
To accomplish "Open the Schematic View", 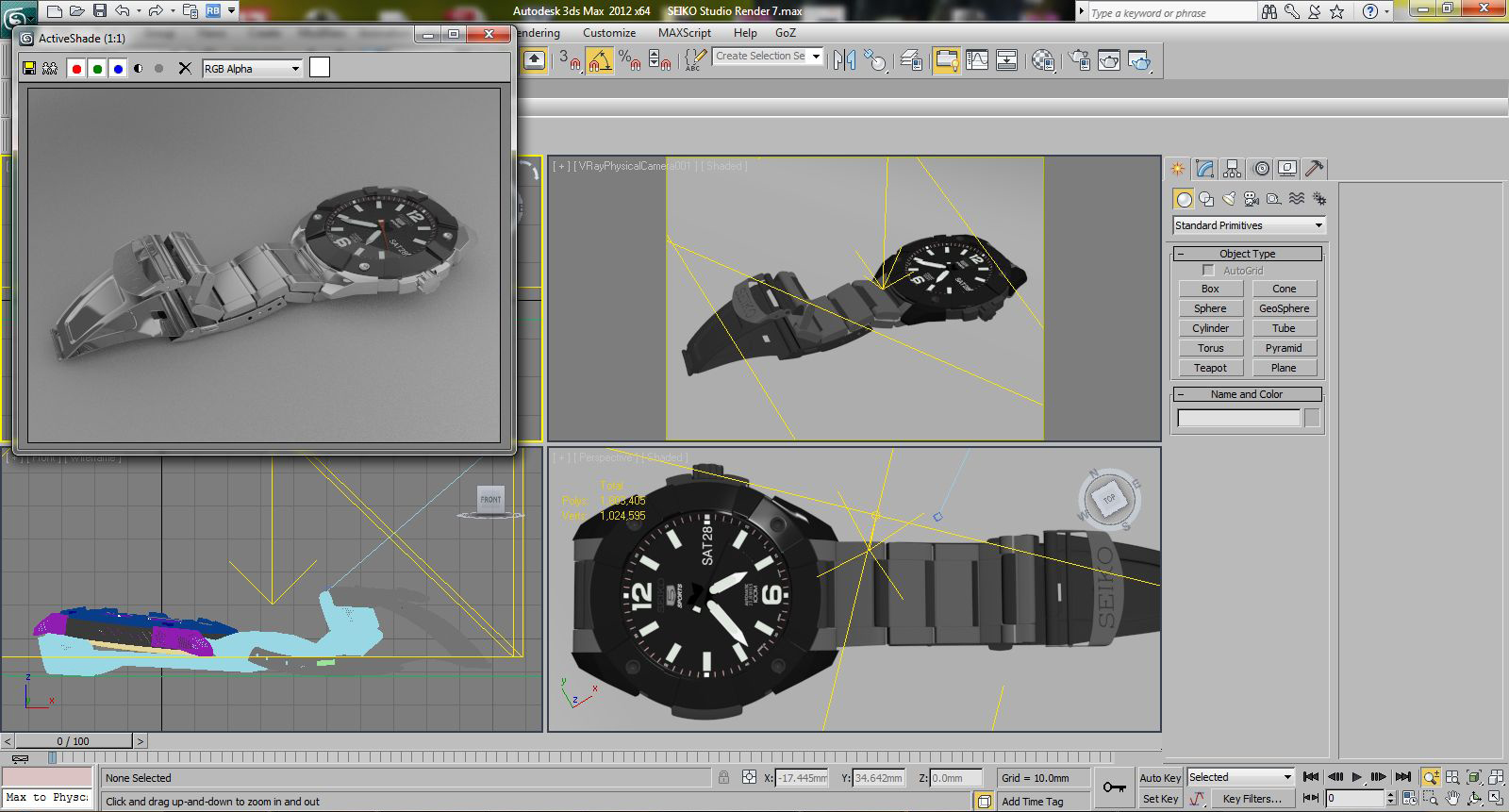I will point(1007,60).
